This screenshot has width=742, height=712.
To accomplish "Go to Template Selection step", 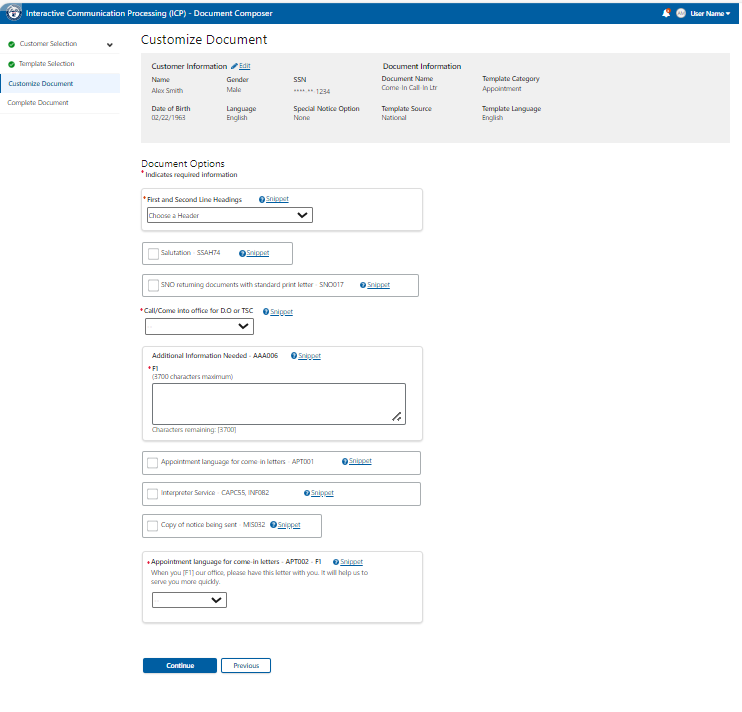I will click(x=46, y=64).
